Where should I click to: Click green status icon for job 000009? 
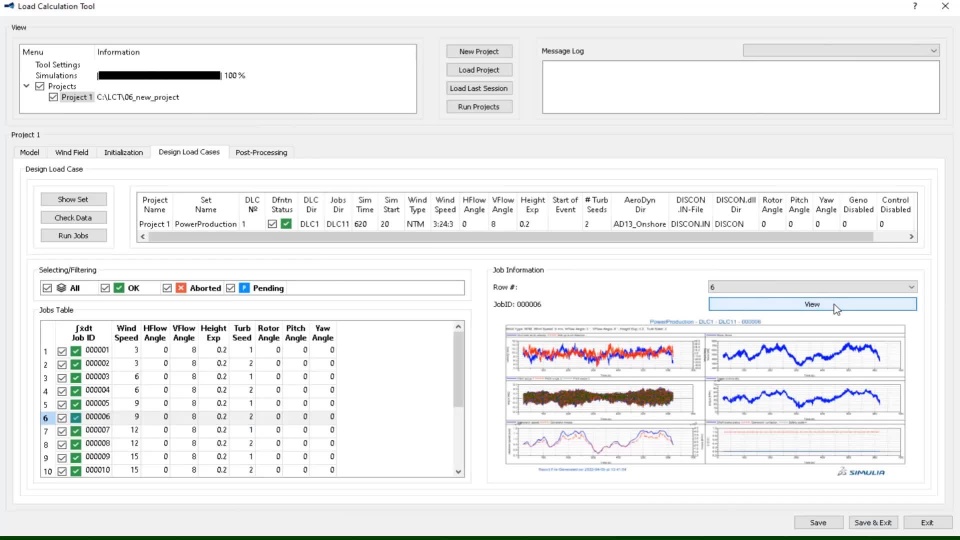coord(76,457)
